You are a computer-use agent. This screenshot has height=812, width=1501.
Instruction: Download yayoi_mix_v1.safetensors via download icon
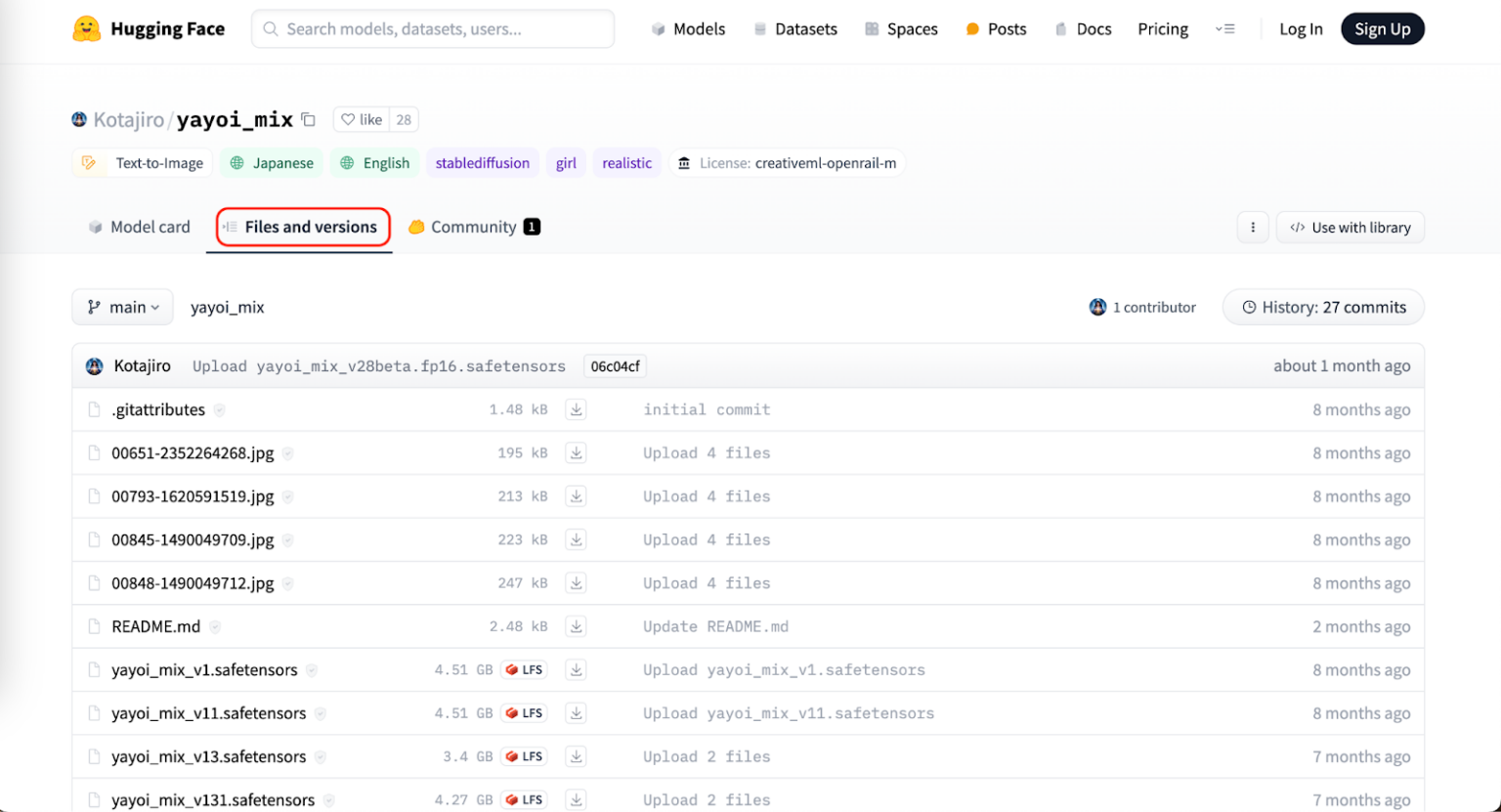tap(576, 669)
